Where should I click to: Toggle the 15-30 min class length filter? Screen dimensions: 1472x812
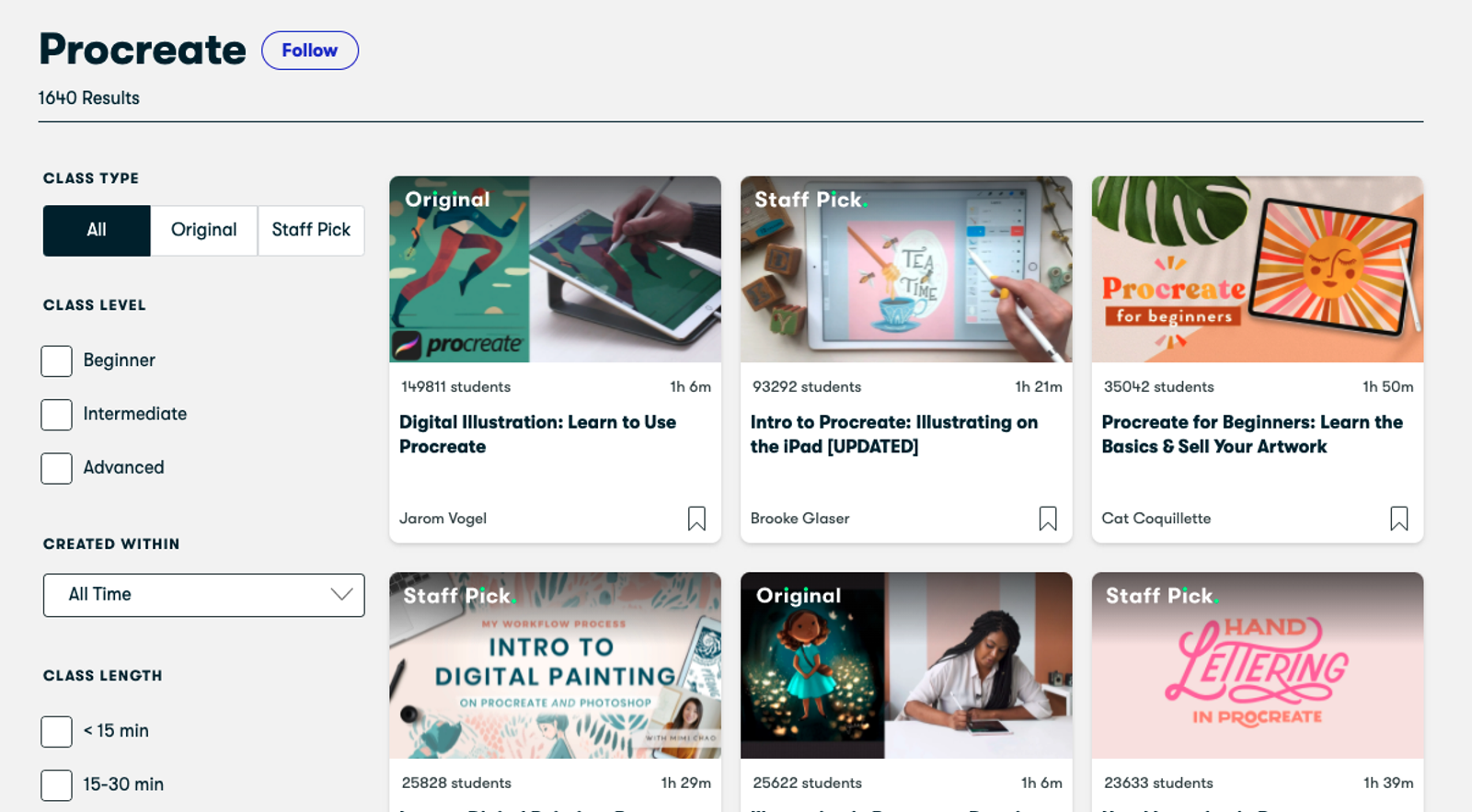[x=57, y=784]
